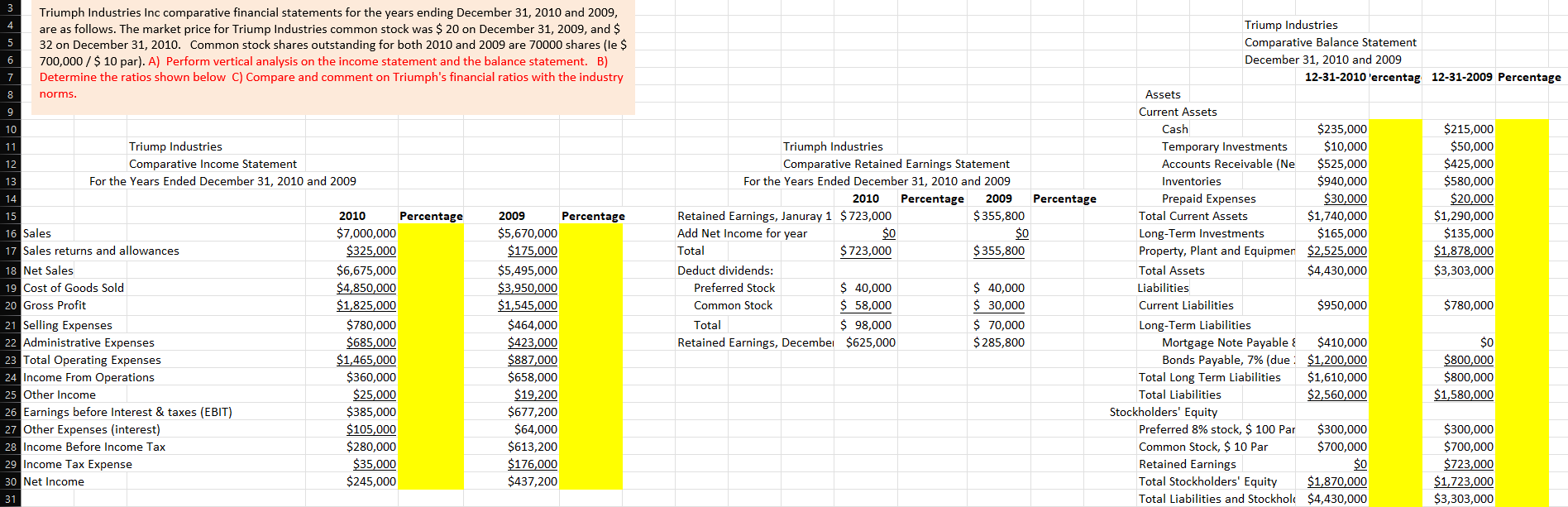
Task: Select the ending retained earnings $285,800
Action: [x=998, y=342]
